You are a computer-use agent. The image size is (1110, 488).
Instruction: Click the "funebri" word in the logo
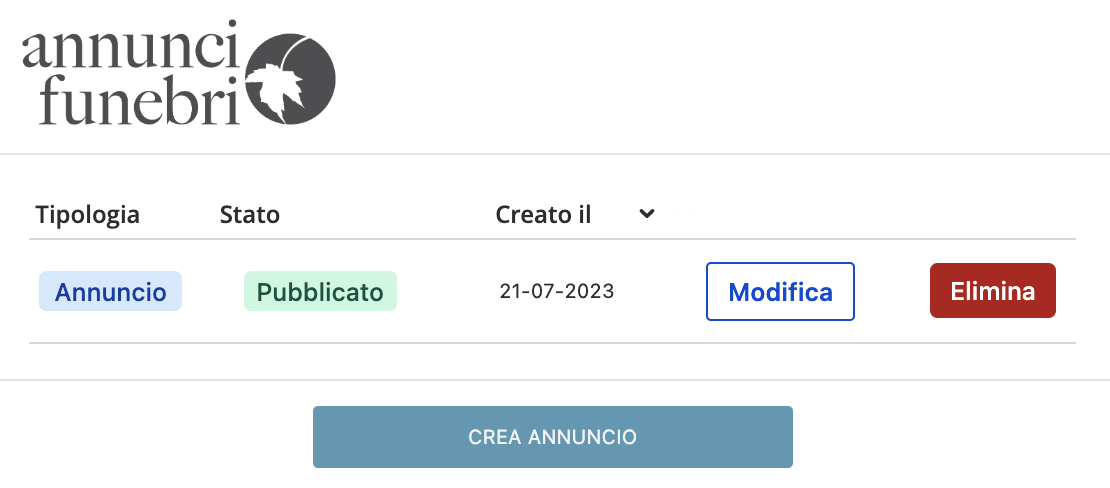(x=131, y=103)
